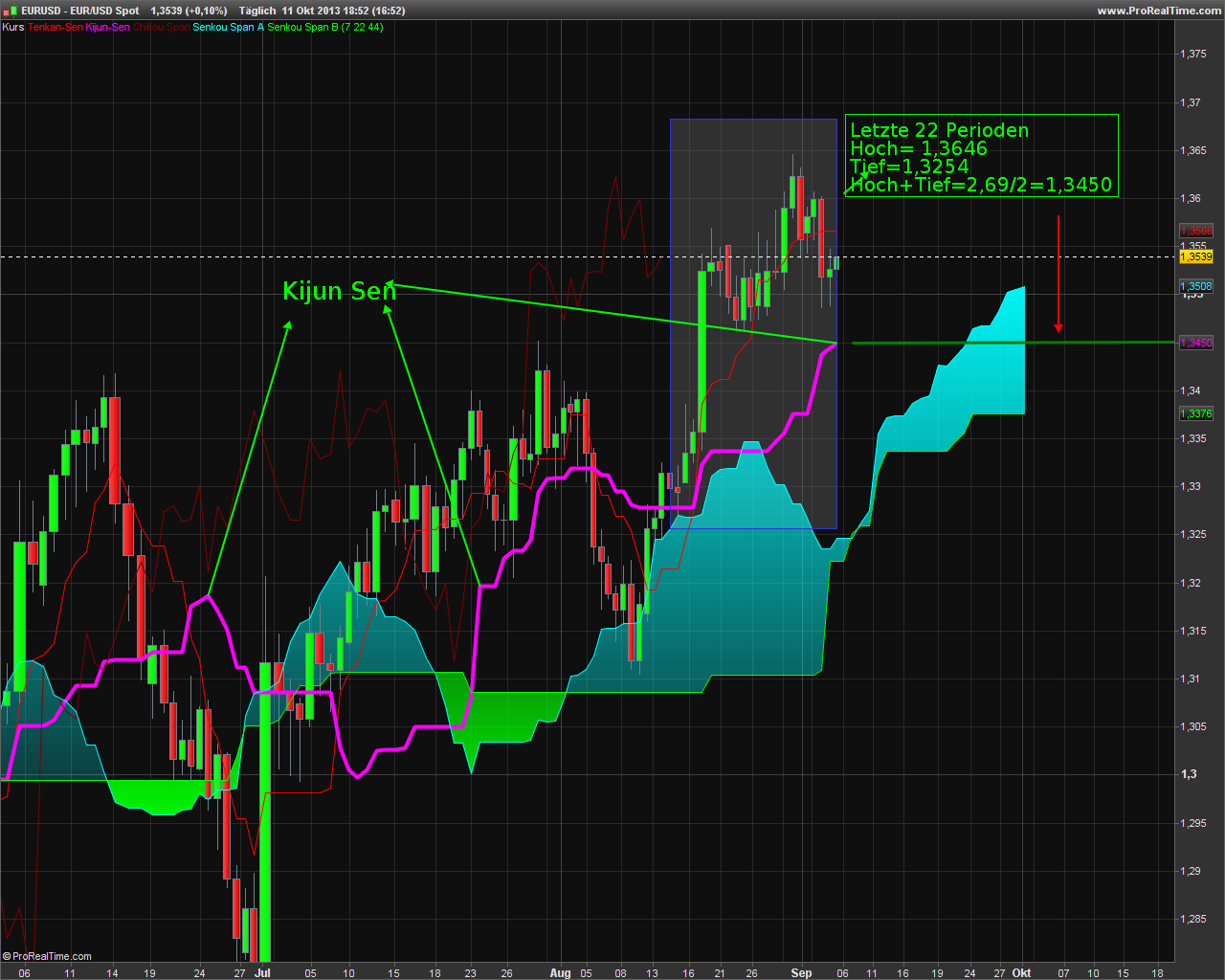Click the 1,37 price axis label
Viewport: 1225px width, 980px height.
[1191, 102]
